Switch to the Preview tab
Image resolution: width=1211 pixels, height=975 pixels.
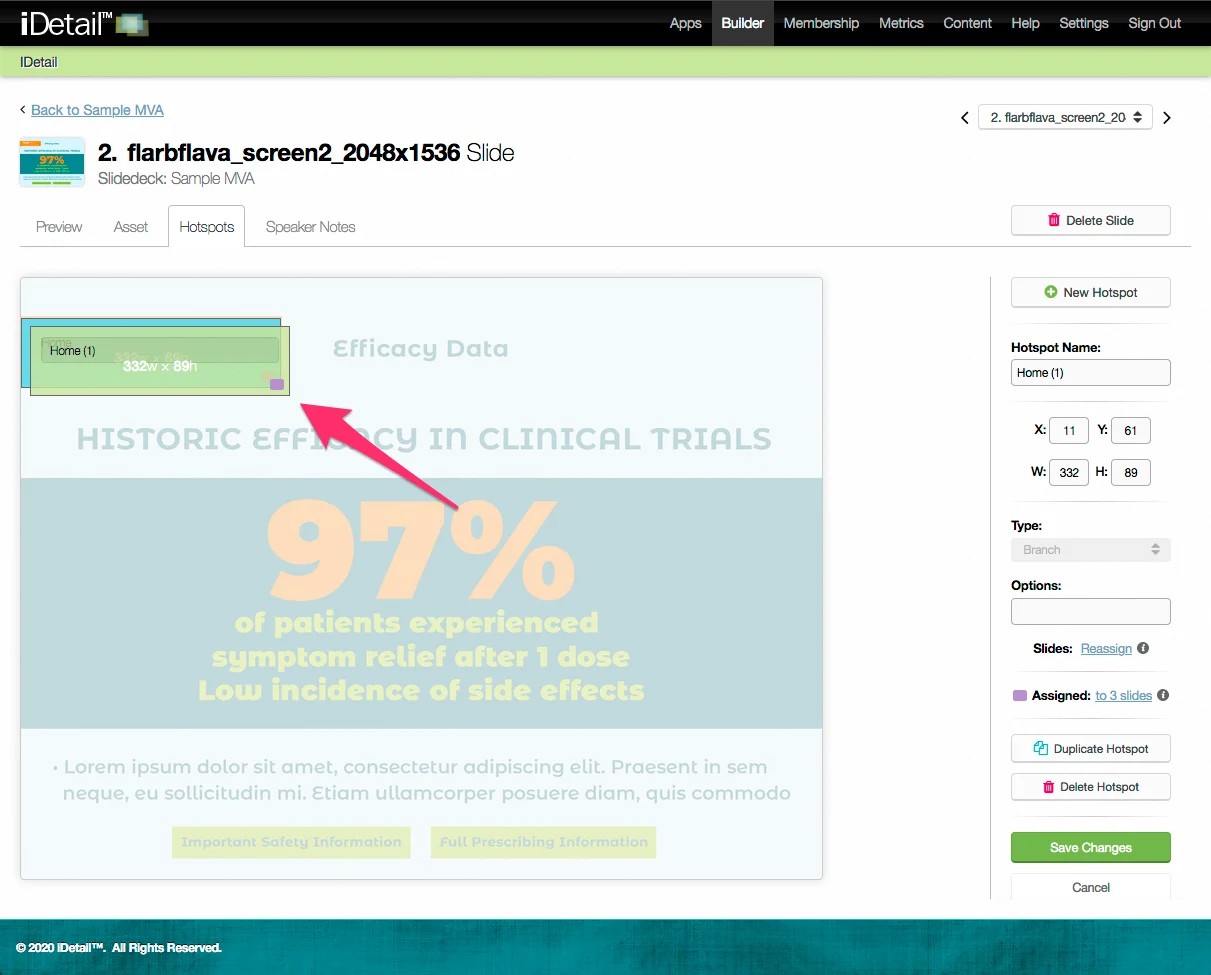click(x=59, y=227)
